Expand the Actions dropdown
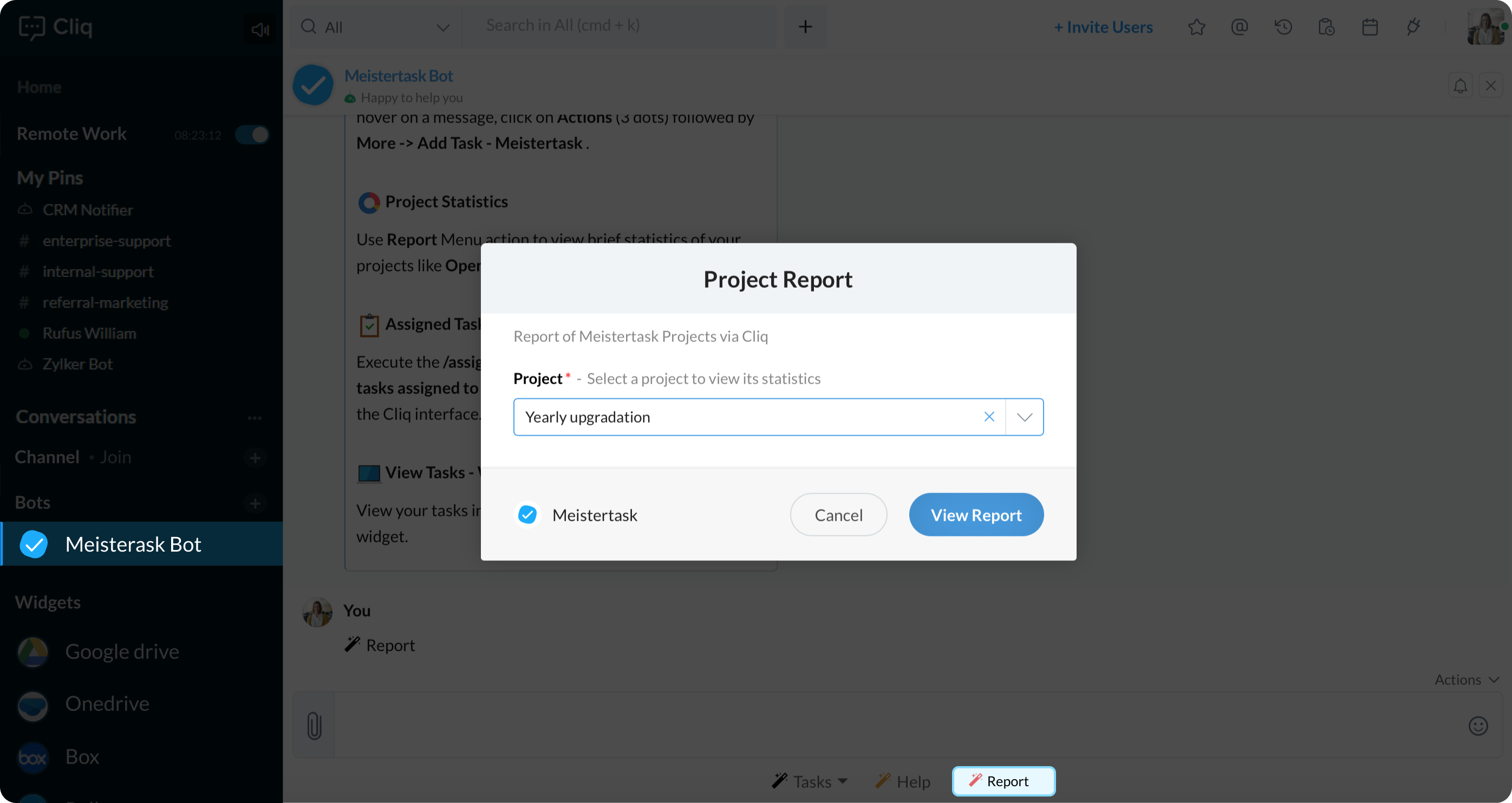This screenshot has width=1512, height=803. pyautogui.click(x=1466, y=679)
